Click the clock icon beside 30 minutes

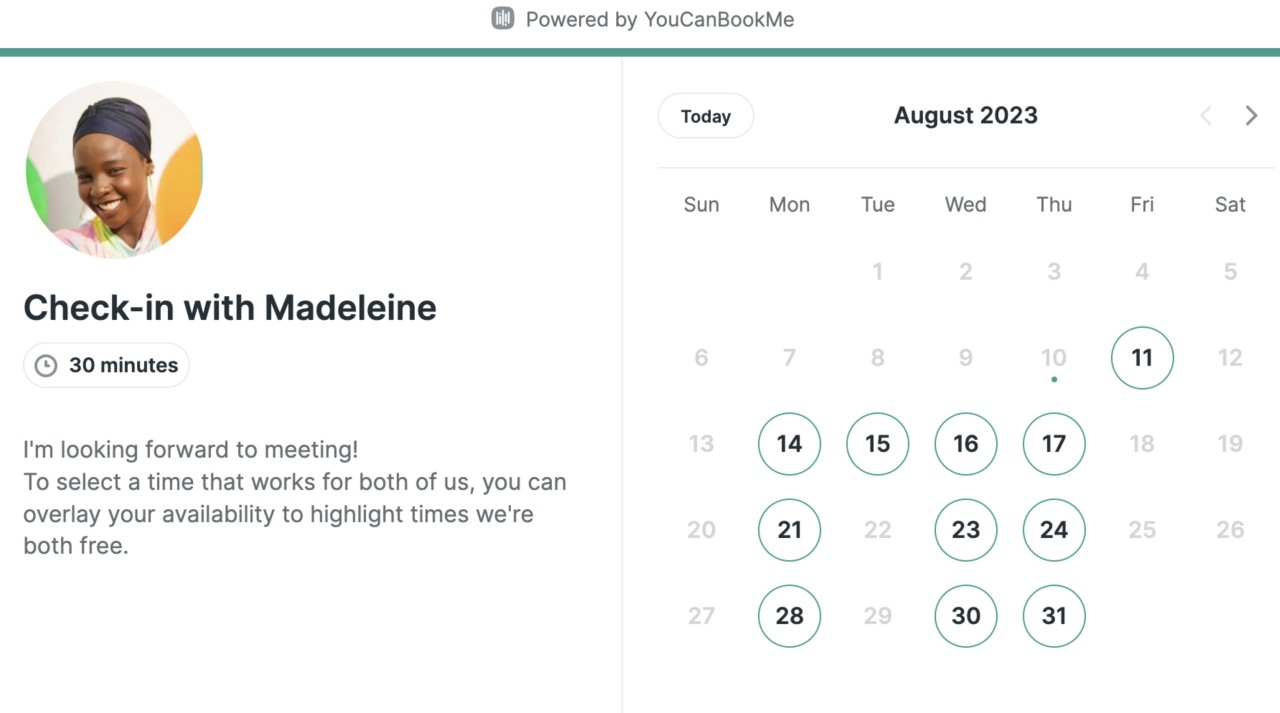(45, 365)
